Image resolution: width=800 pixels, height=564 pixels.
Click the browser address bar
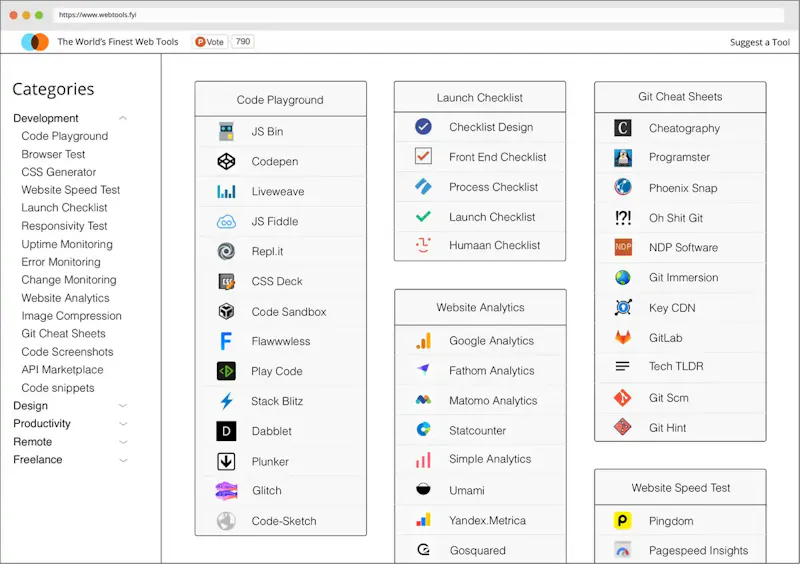[418, 15]
